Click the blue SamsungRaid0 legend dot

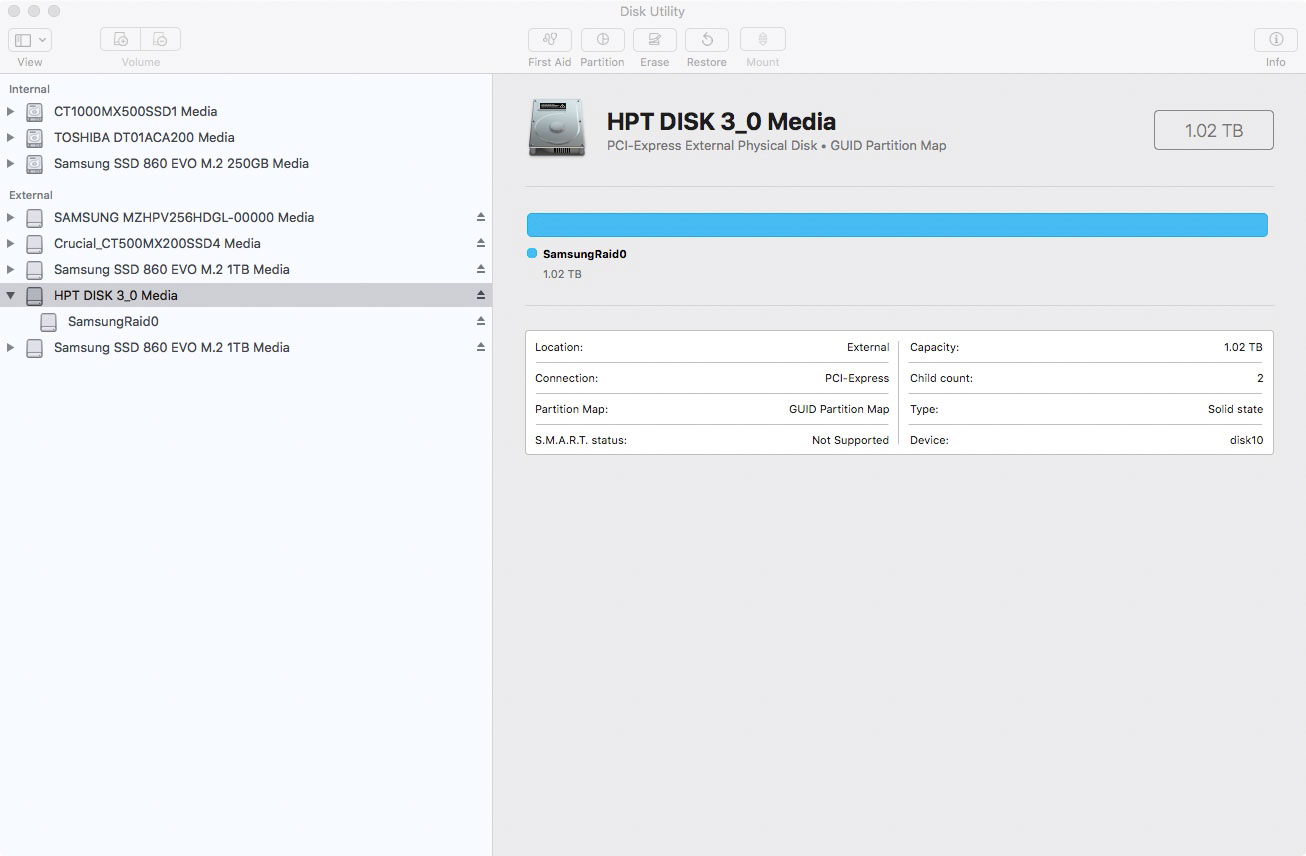coord(532,253)
